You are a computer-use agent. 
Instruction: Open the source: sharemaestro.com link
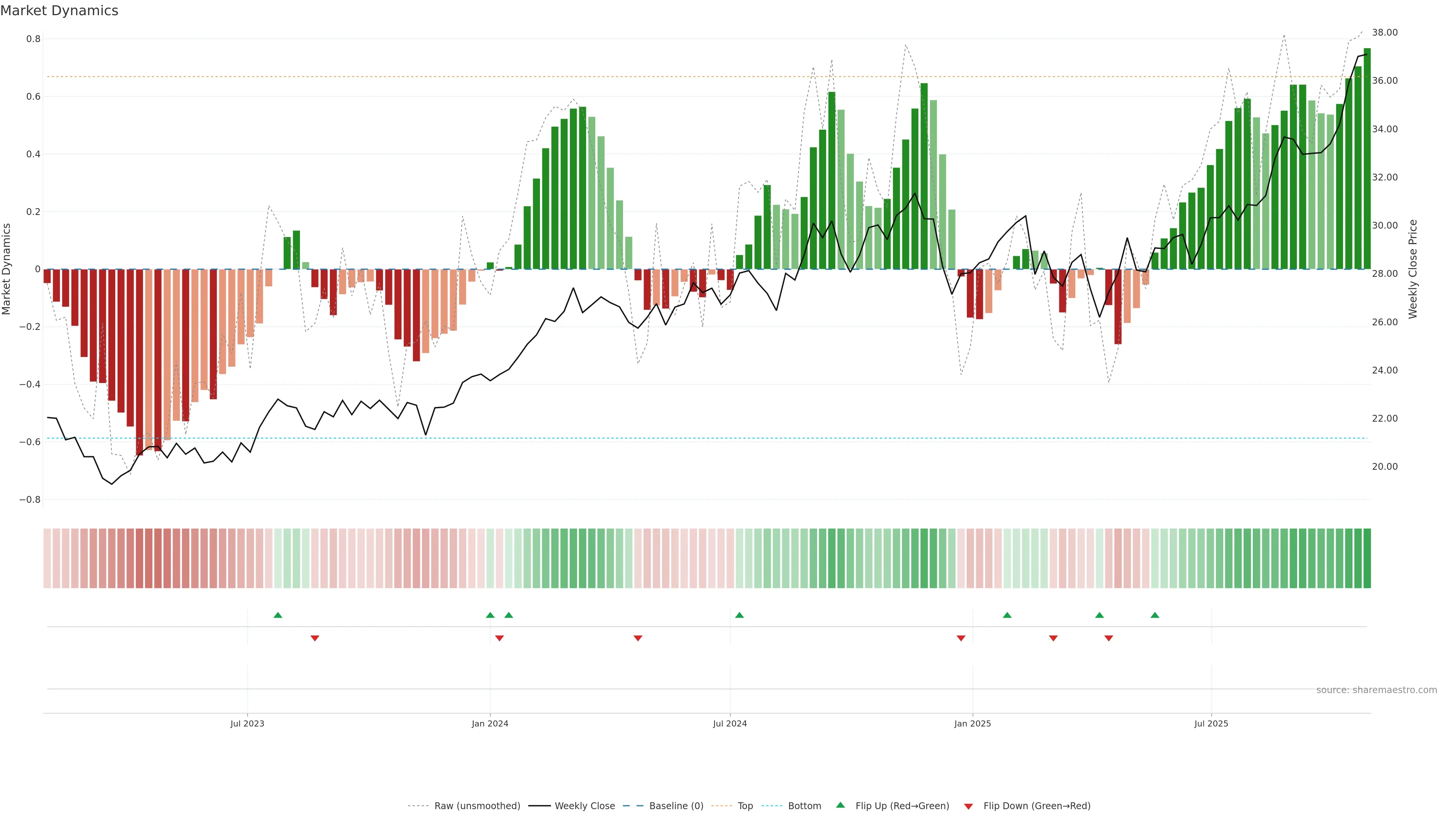pyautogui.click(x=1376, y=690)
